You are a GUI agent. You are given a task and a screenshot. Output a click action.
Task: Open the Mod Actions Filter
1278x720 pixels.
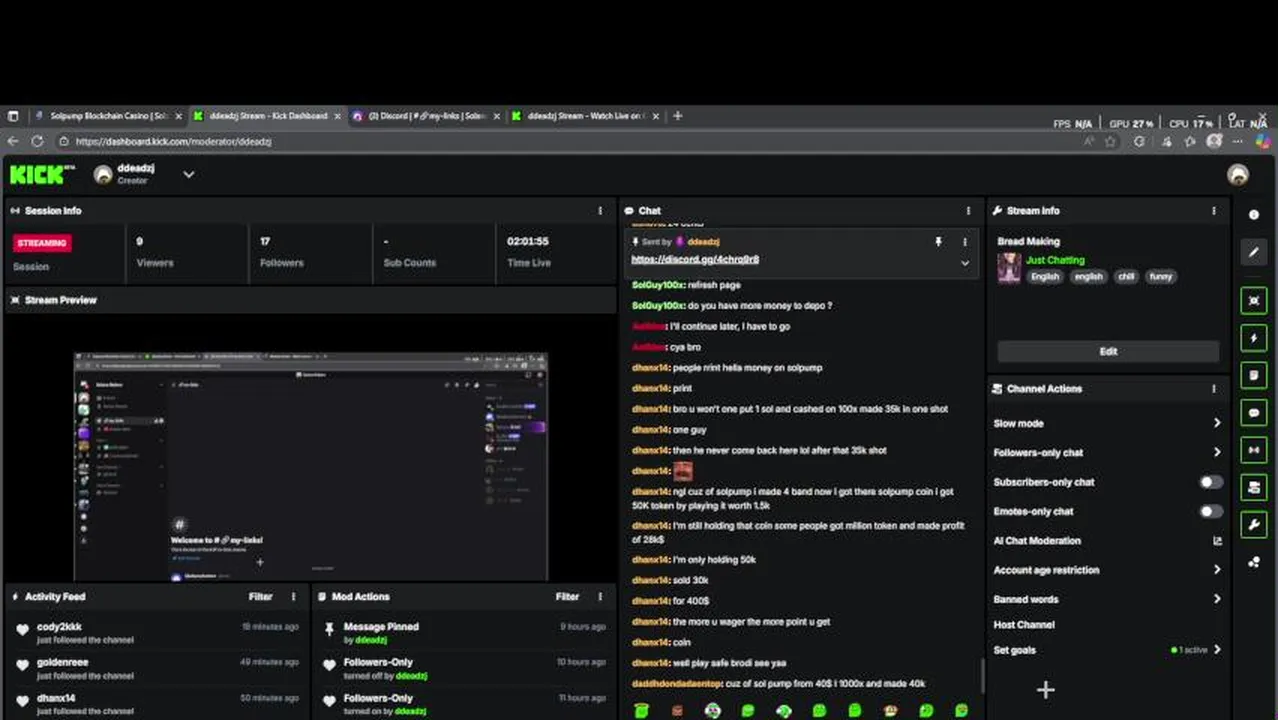click(567, 597)
